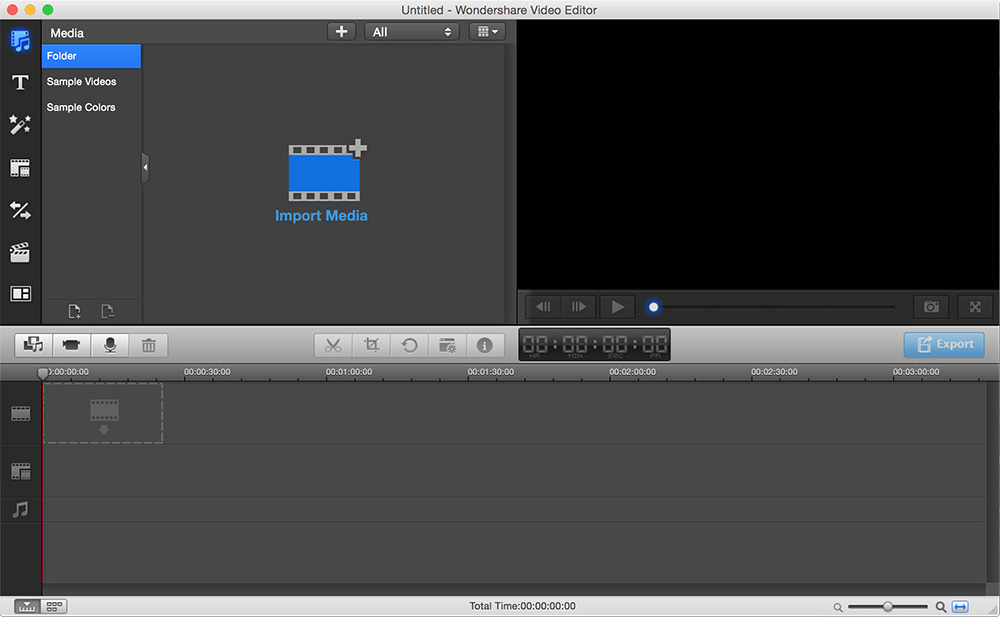Zoom in the timeline with large magnifier
The width and height of the screenshot is (1000, 617).
point(940,607)
